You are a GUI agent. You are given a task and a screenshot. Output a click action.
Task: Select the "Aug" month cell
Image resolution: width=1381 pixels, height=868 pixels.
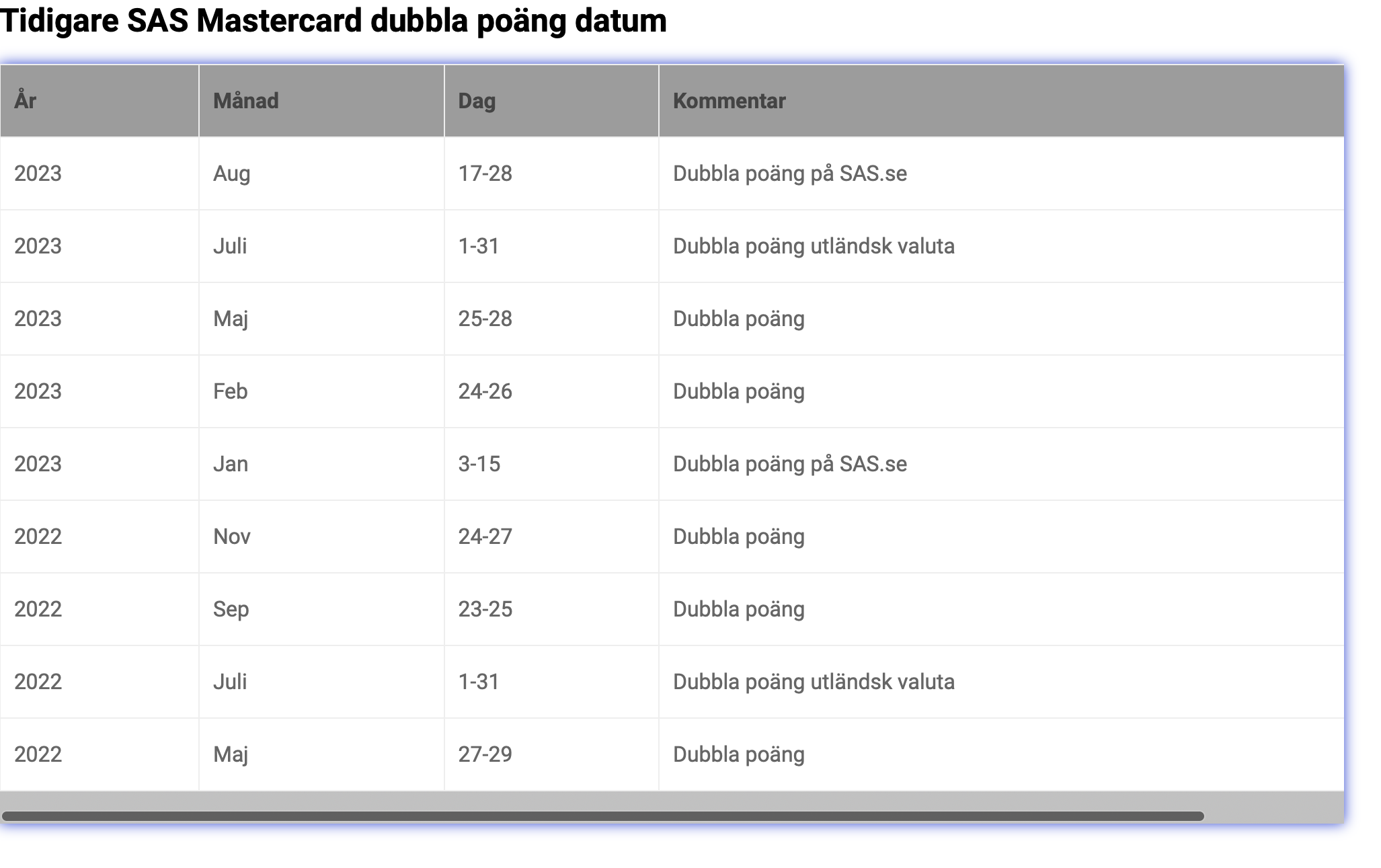(232, 173)
